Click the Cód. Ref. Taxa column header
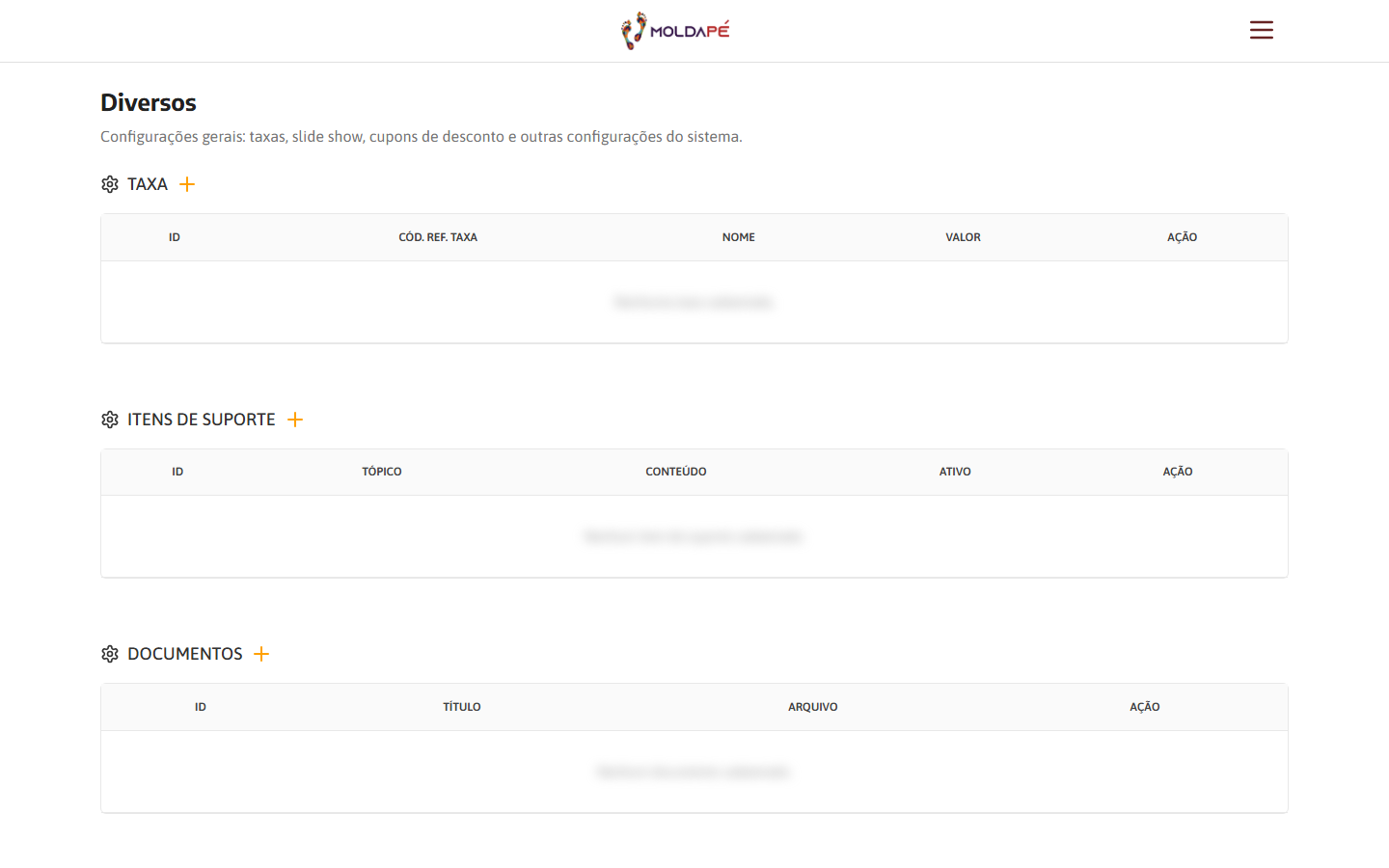 pyautogui.click(x=438, y=237)
